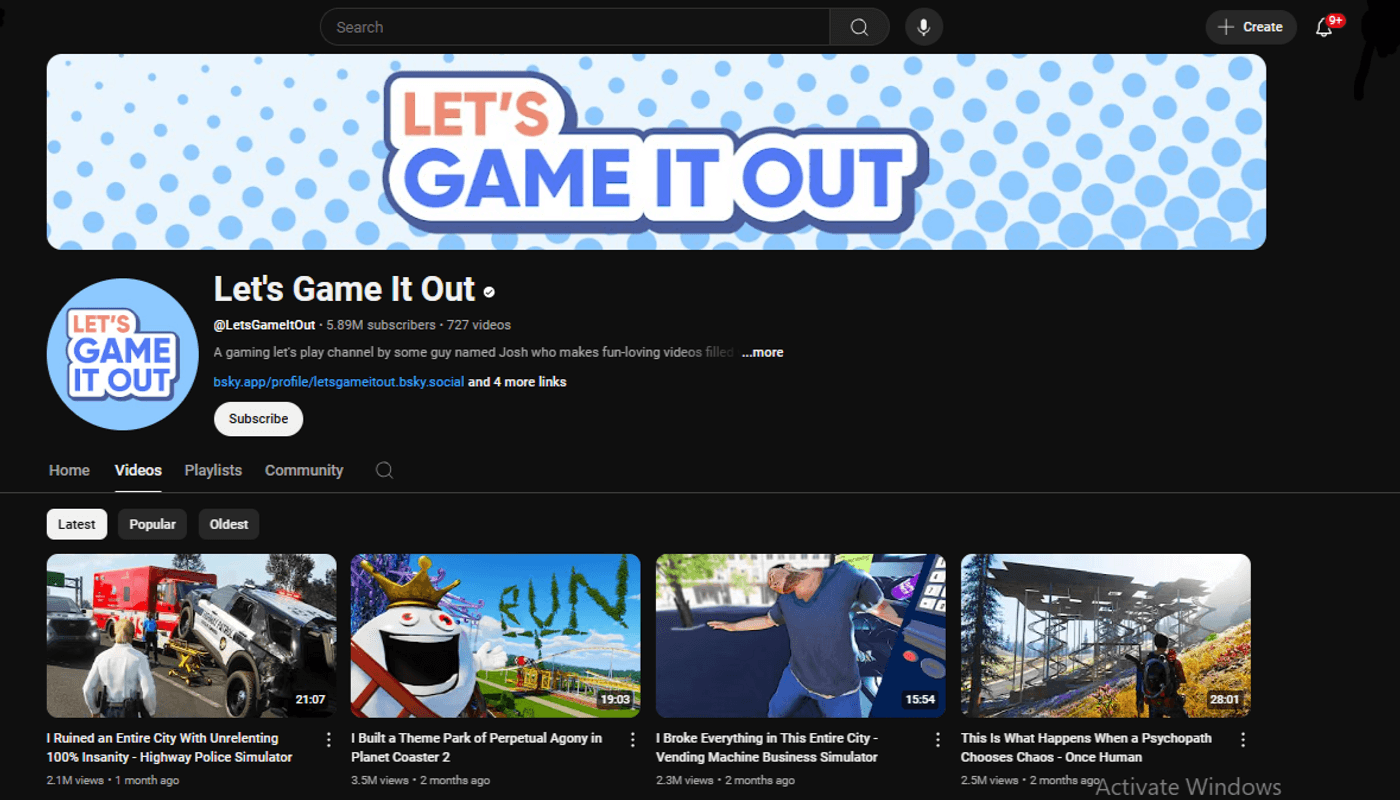Select the Latest filter chip
Screen dimensions: 1400x800
[76, 523]
